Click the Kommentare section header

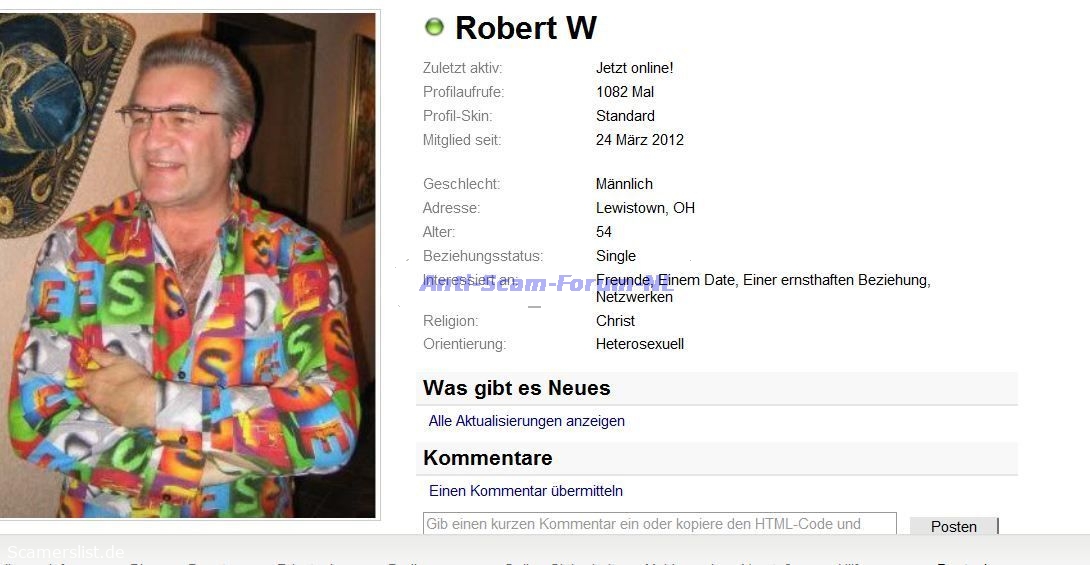[717, 458]
